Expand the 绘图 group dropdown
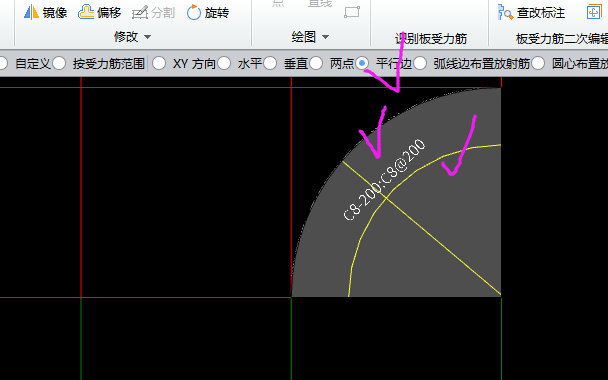Image resolution: width=608 pixels, height=380 pixels. [310, 37]
